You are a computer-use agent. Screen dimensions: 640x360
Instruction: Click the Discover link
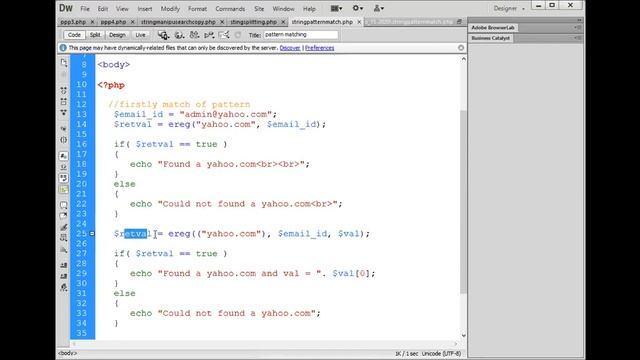[290, 48]
